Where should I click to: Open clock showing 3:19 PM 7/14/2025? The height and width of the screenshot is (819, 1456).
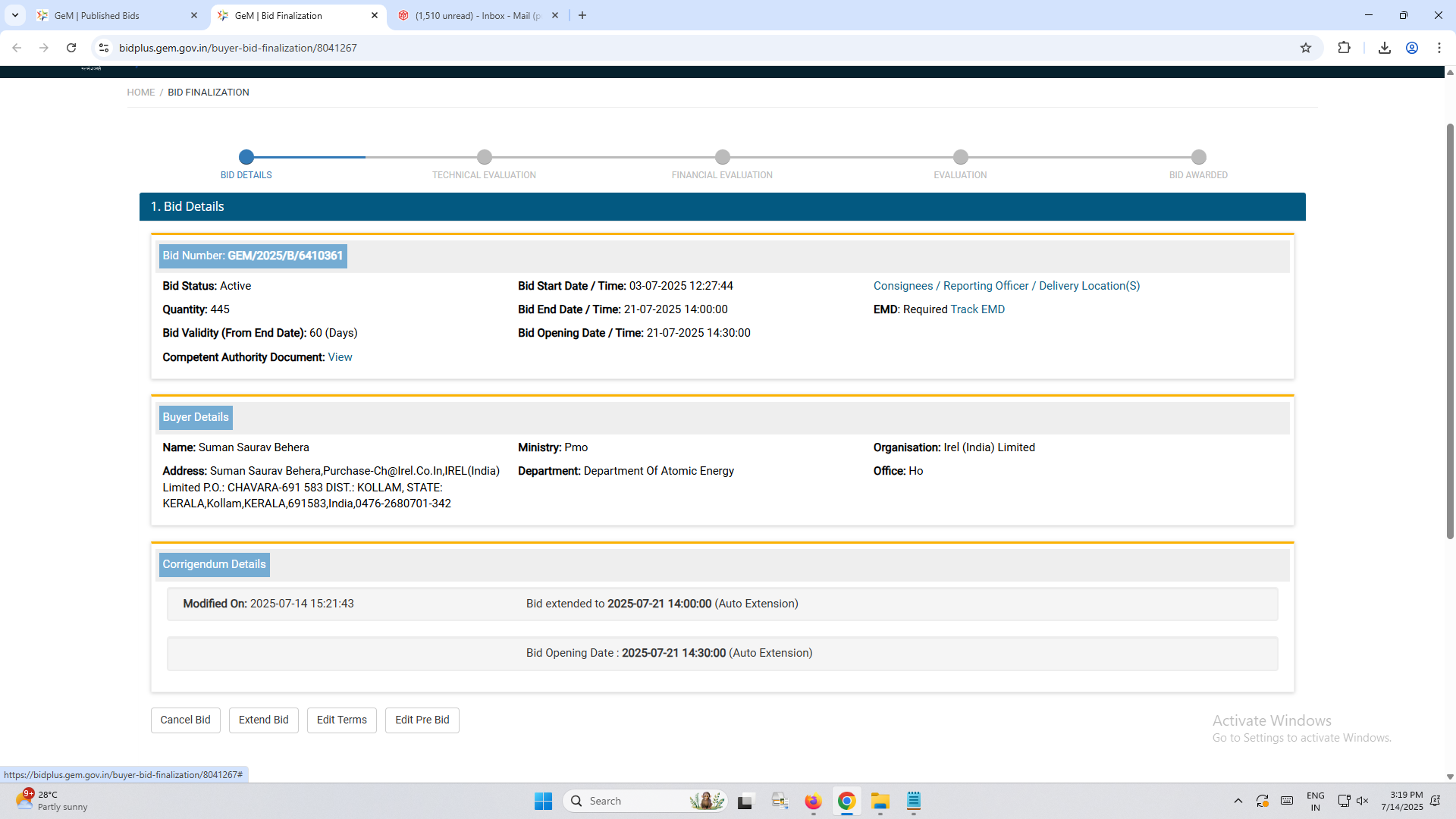[1402, 801]
